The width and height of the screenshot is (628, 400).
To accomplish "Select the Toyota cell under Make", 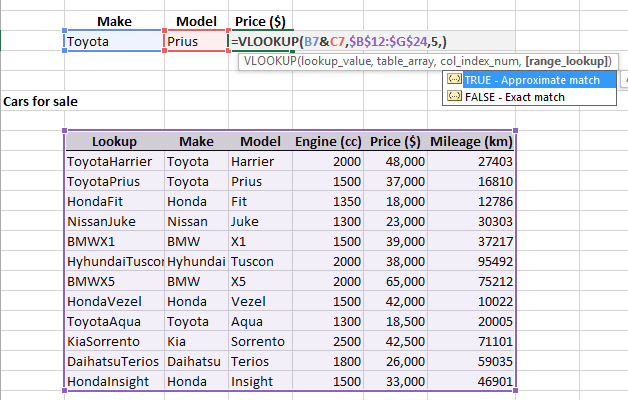I will click(114, 41).
